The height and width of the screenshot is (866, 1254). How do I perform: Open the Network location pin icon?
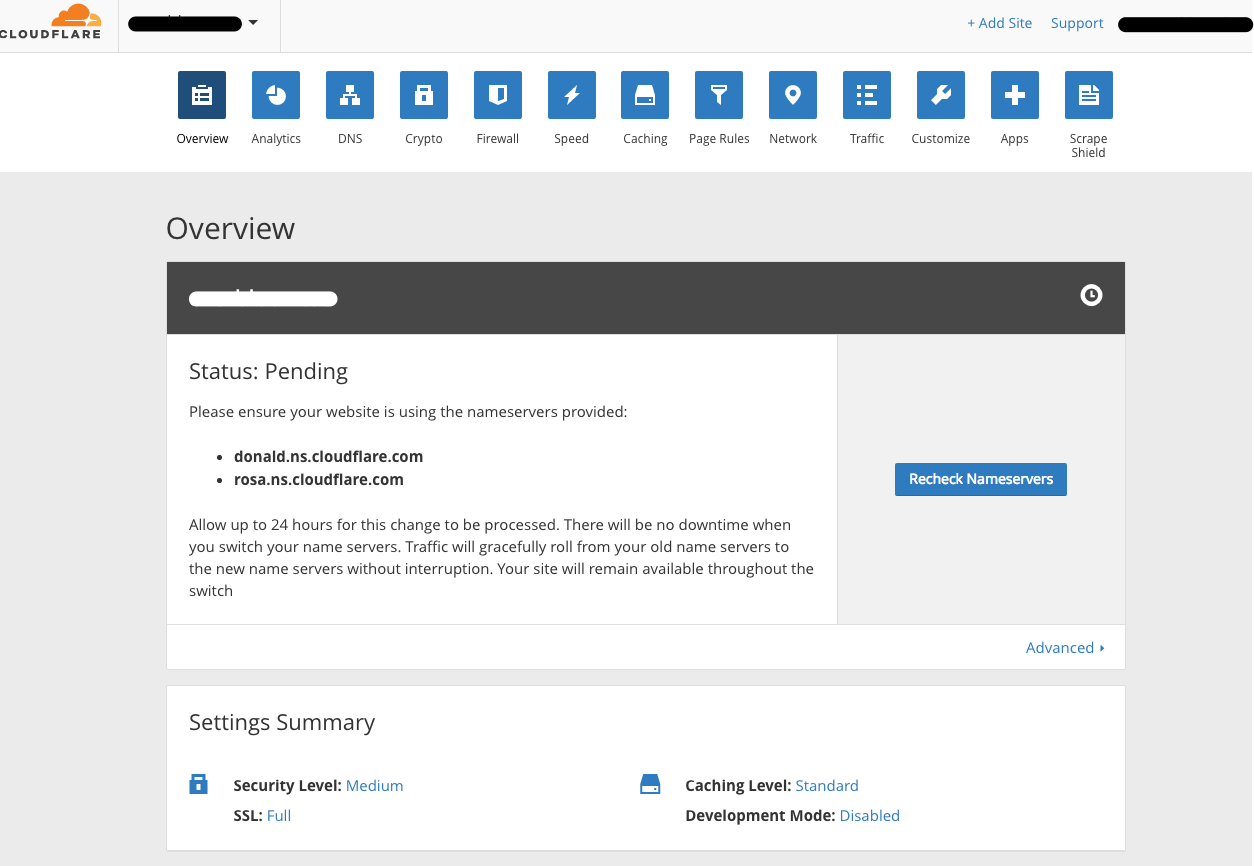click(793, 95)
